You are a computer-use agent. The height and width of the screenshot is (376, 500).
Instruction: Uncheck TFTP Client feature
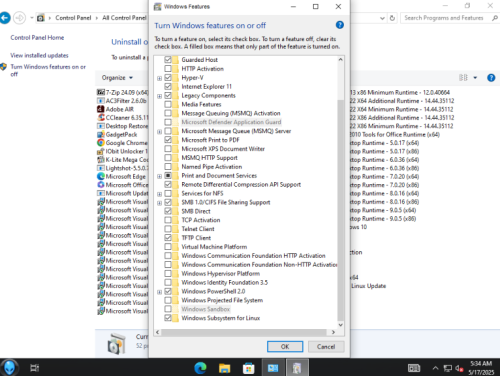(168, 238)
